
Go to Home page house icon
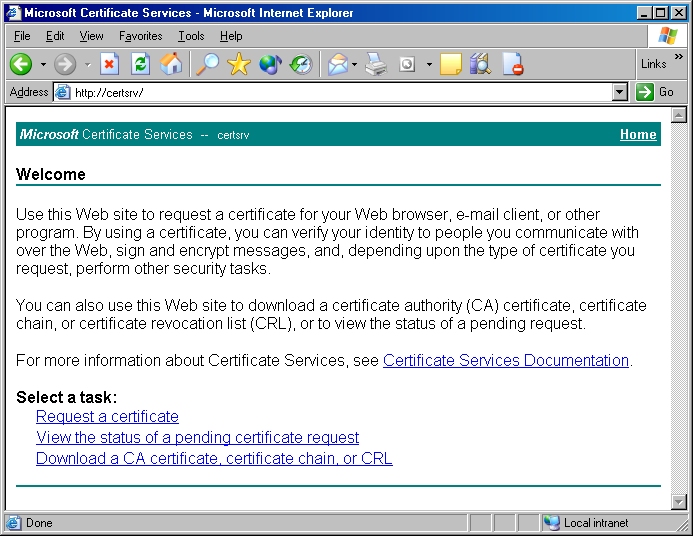tap(171, 65)
